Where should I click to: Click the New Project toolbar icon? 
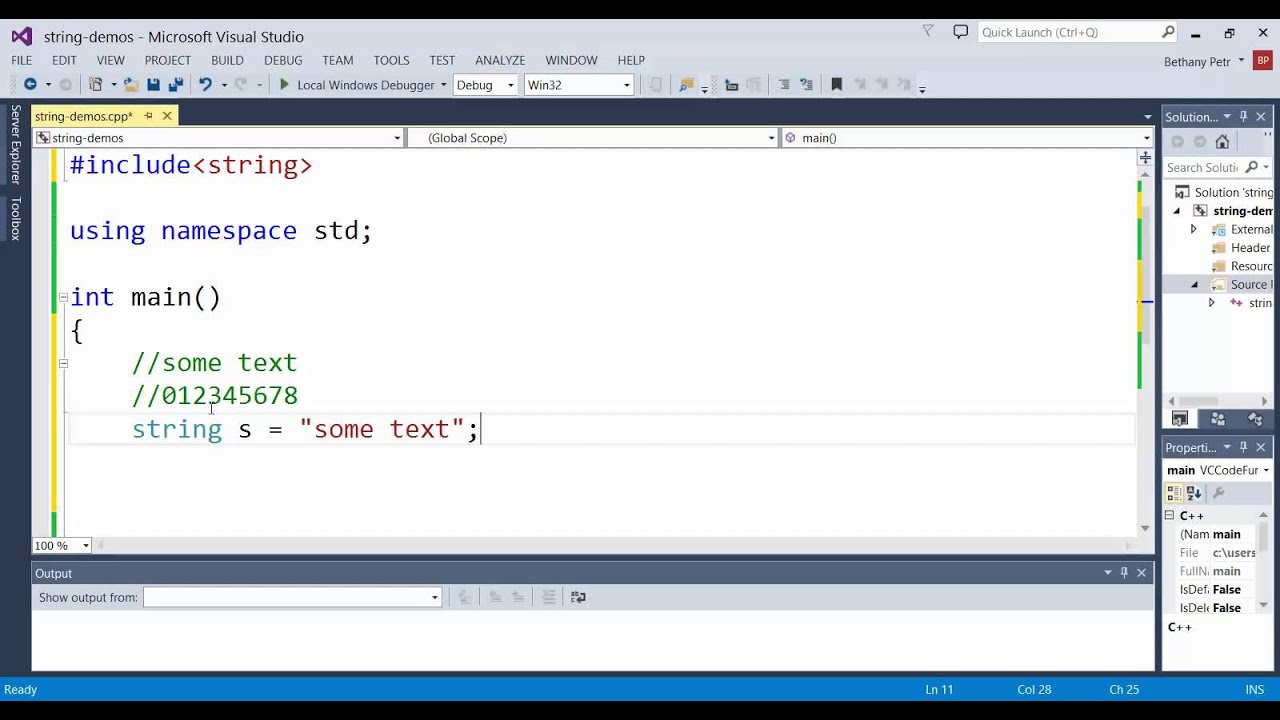[x=95, y=85]
